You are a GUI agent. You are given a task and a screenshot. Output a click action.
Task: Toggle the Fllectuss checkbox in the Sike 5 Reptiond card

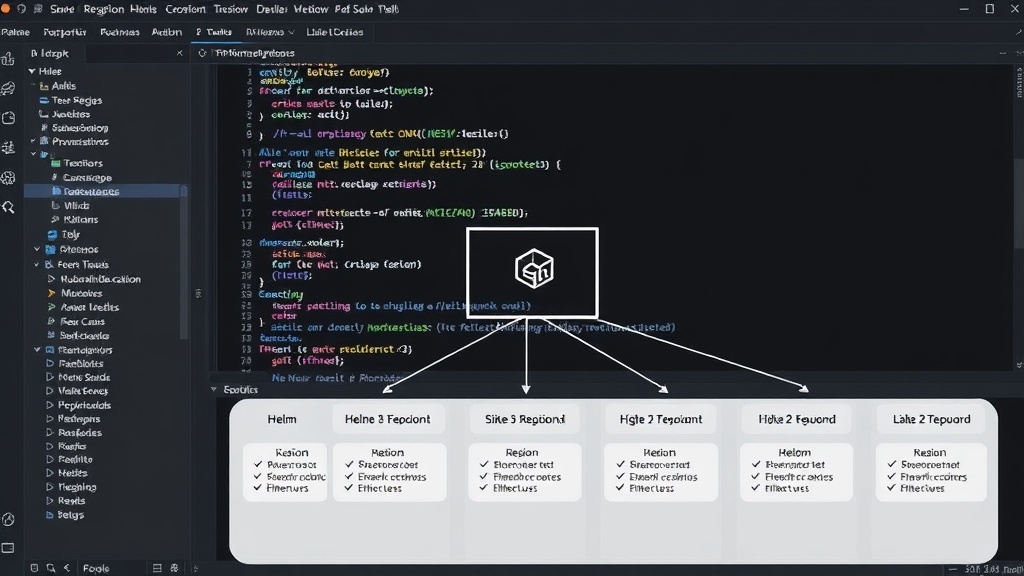484,488
